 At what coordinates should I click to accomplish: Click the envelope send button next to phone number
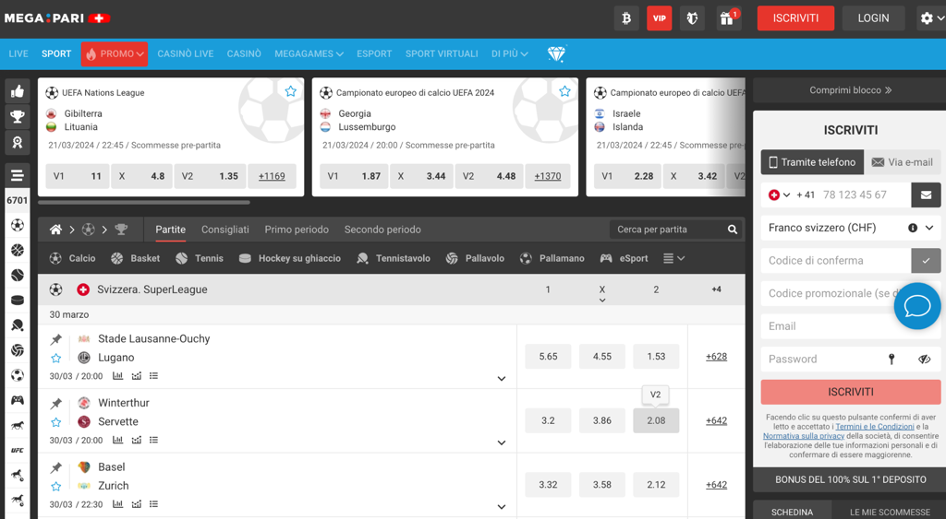(x=926, y=195)
